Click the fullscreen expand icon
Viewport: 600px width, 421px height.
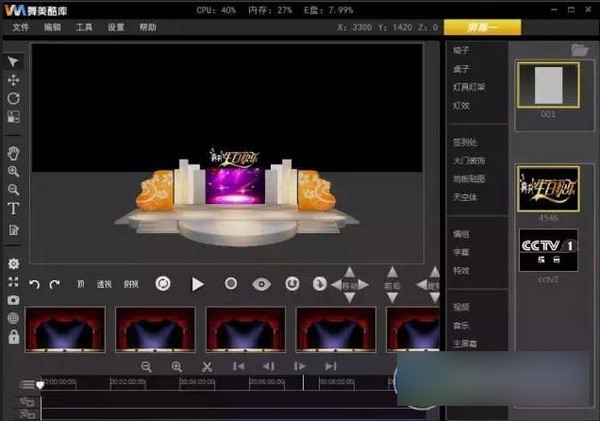13,282
